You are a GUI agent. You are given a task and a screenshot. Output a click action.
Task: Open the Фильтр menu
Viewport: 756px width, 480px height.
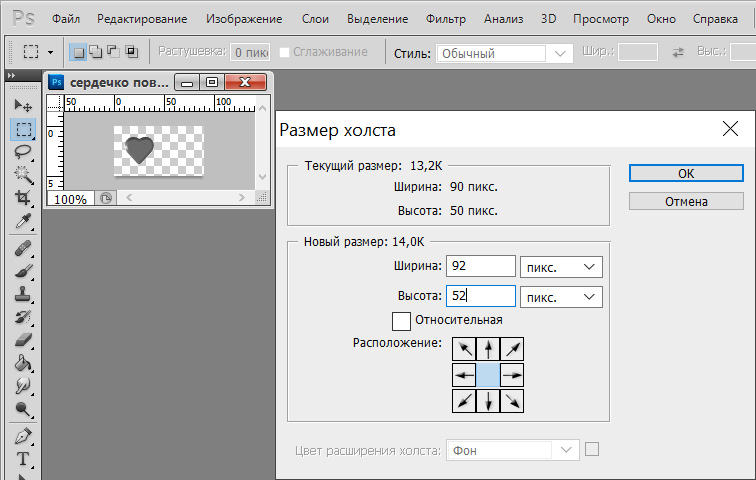tap(446, 19)
